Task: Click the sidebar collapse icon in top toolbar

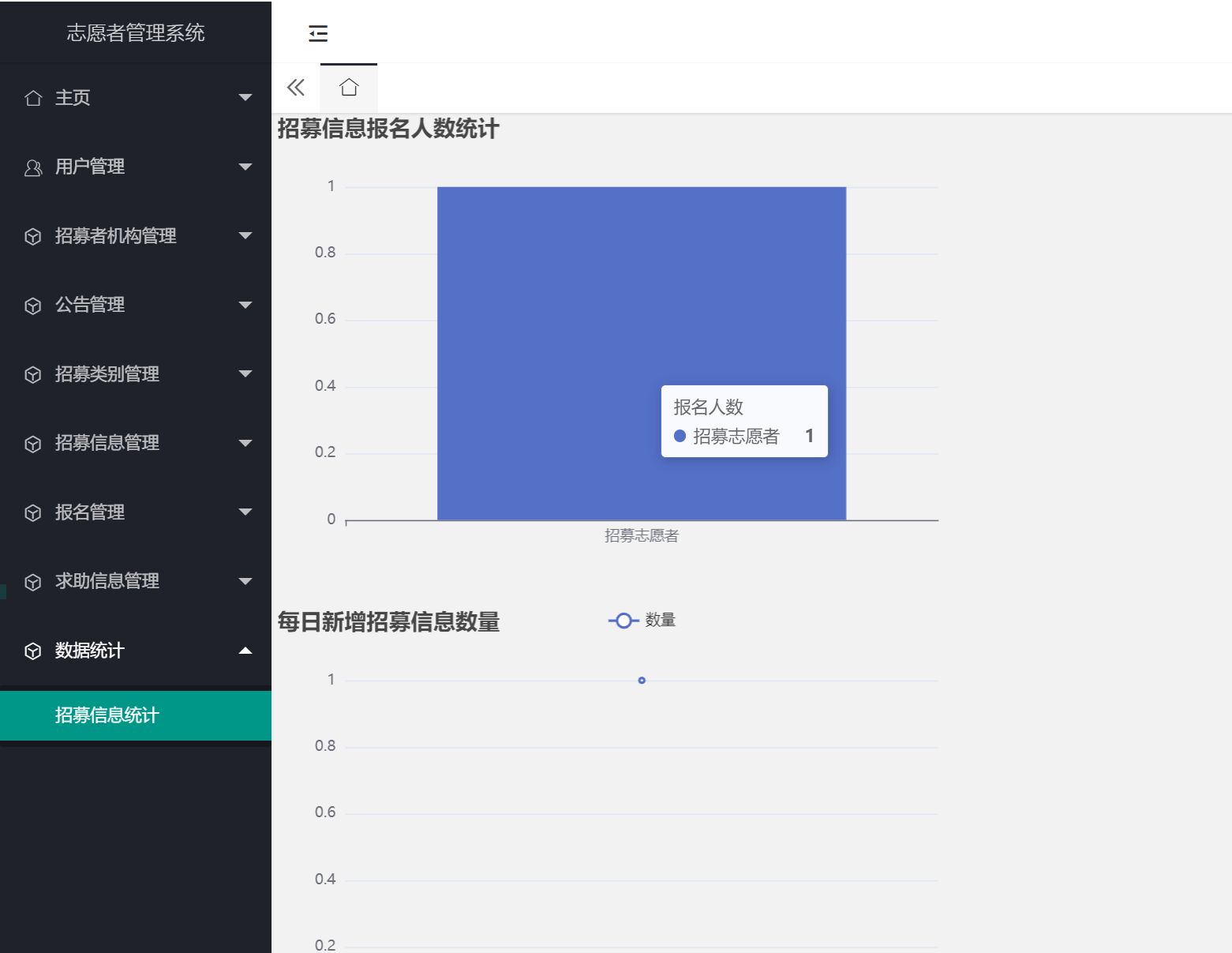Action: tap(318, 33)
